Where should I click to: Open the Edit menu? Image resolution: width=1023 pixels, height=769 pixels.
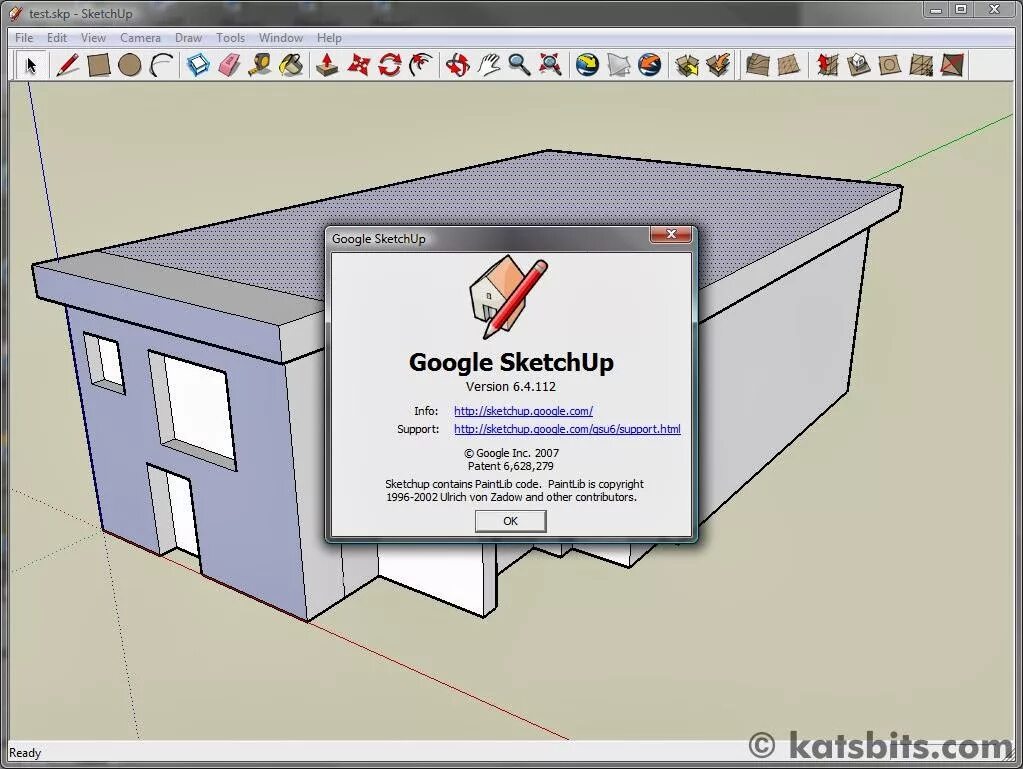click(x=57, y=38)
